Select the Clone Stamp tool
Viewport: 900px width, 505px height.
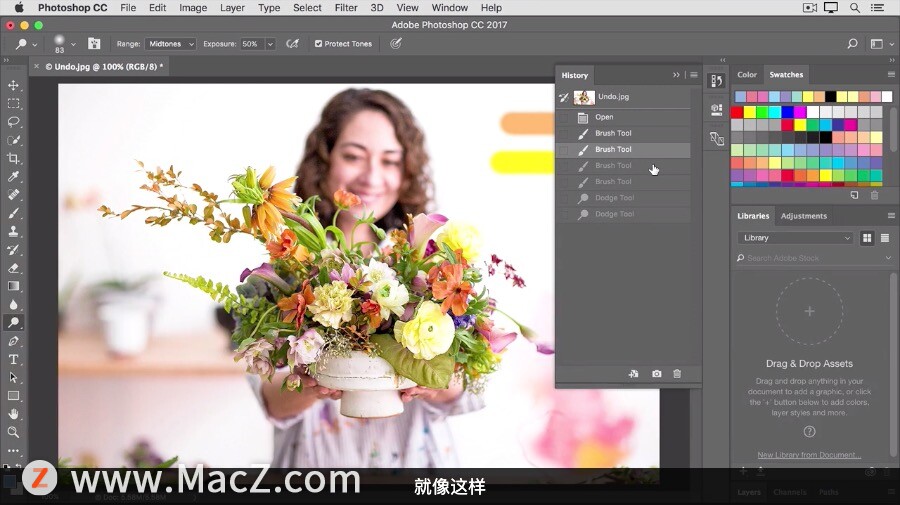click(x=13, y=231)
